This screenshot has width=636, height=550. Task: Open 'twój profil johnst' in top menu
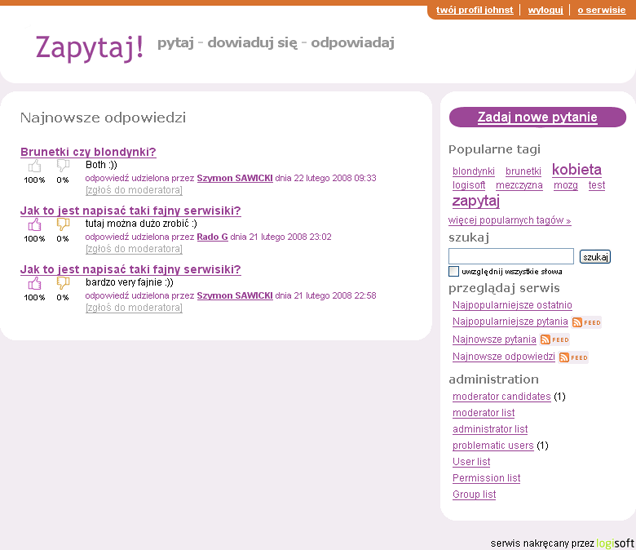coord(474,10)
